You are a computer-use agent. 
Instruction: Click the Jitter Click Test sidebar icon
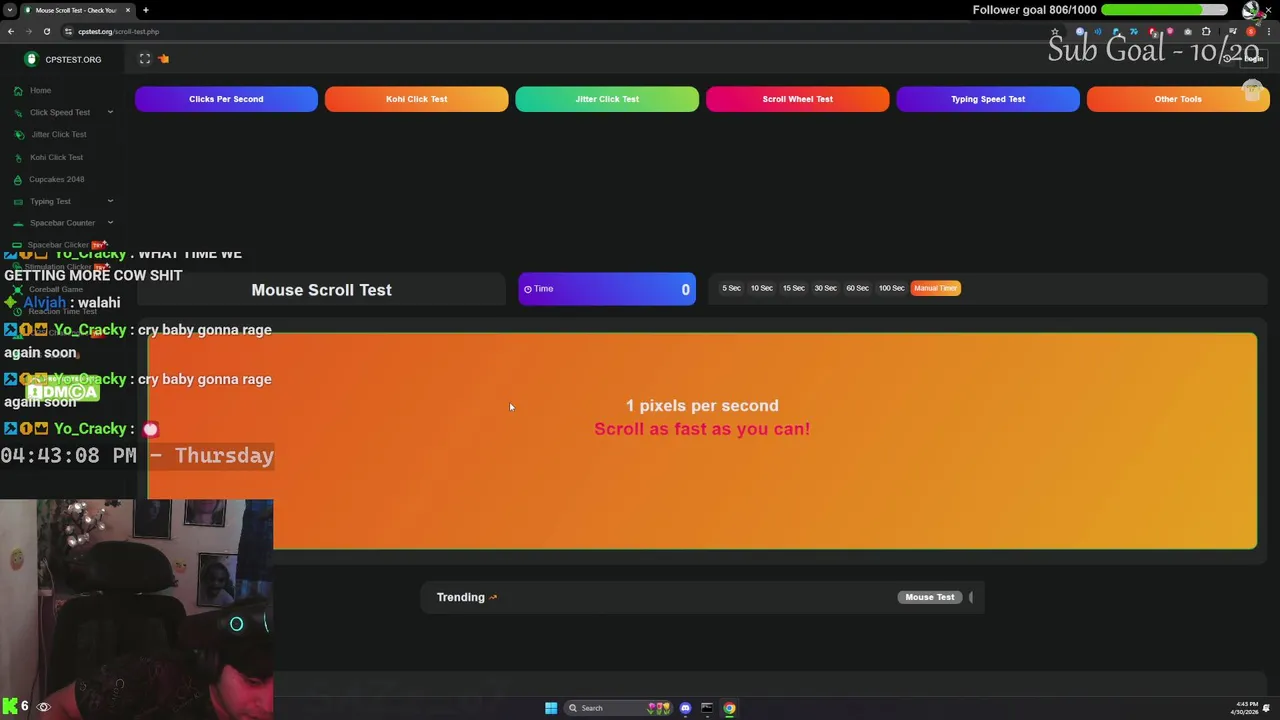coord(19,134)
